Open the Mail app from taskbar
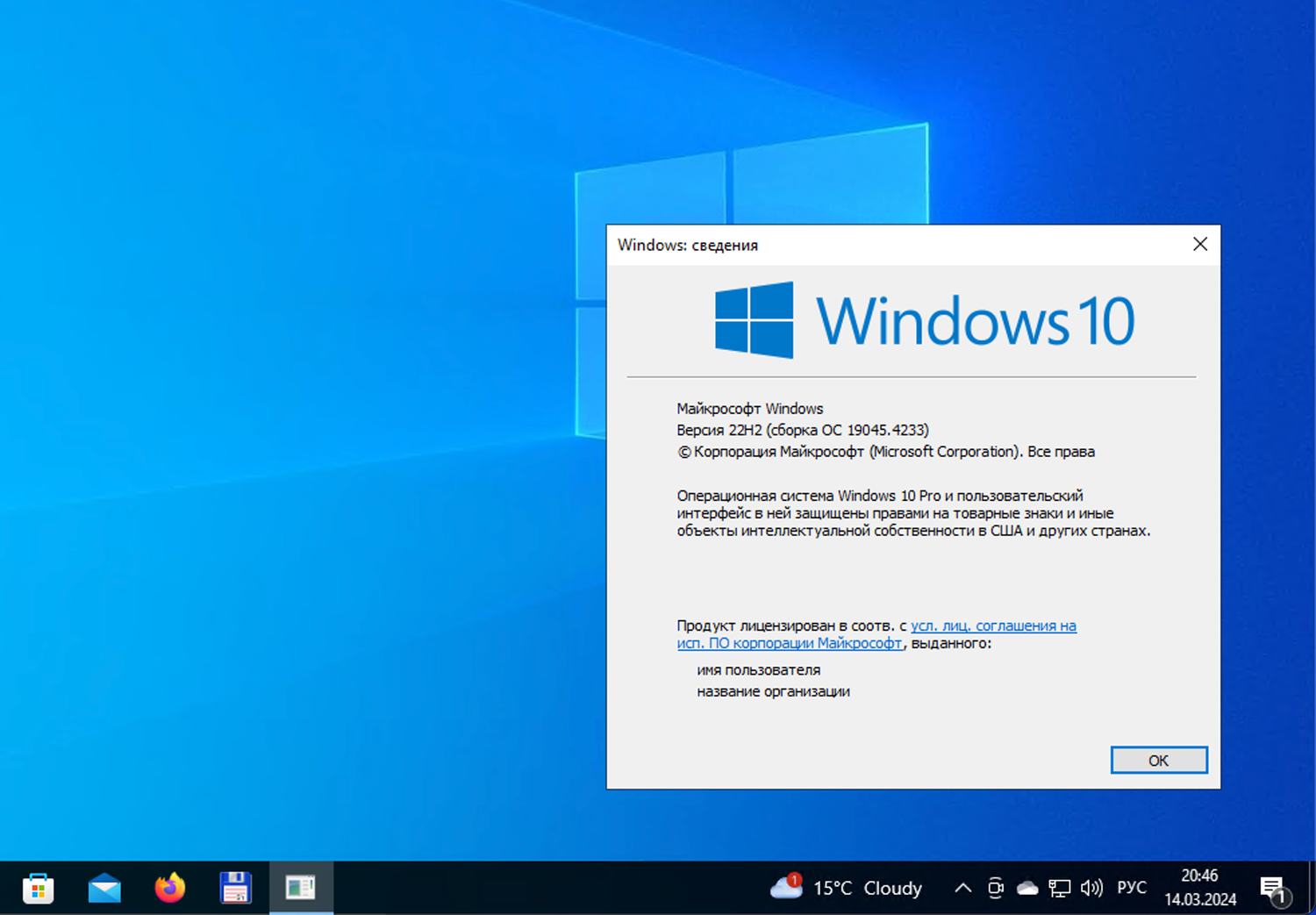Viewport: 1316px width, 915px height. tap(104, 888)
